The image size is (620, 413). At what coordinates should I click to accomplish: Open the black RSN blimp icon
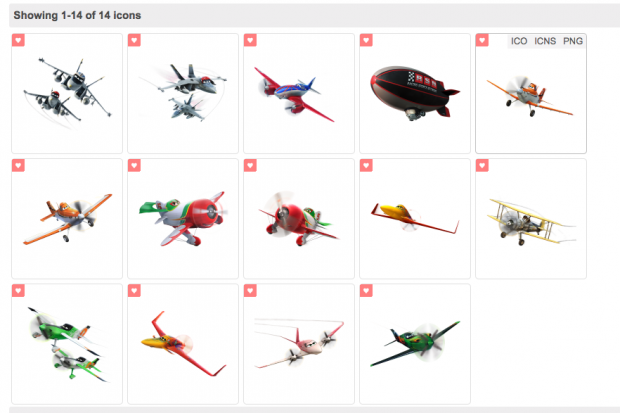coord(415,93)
